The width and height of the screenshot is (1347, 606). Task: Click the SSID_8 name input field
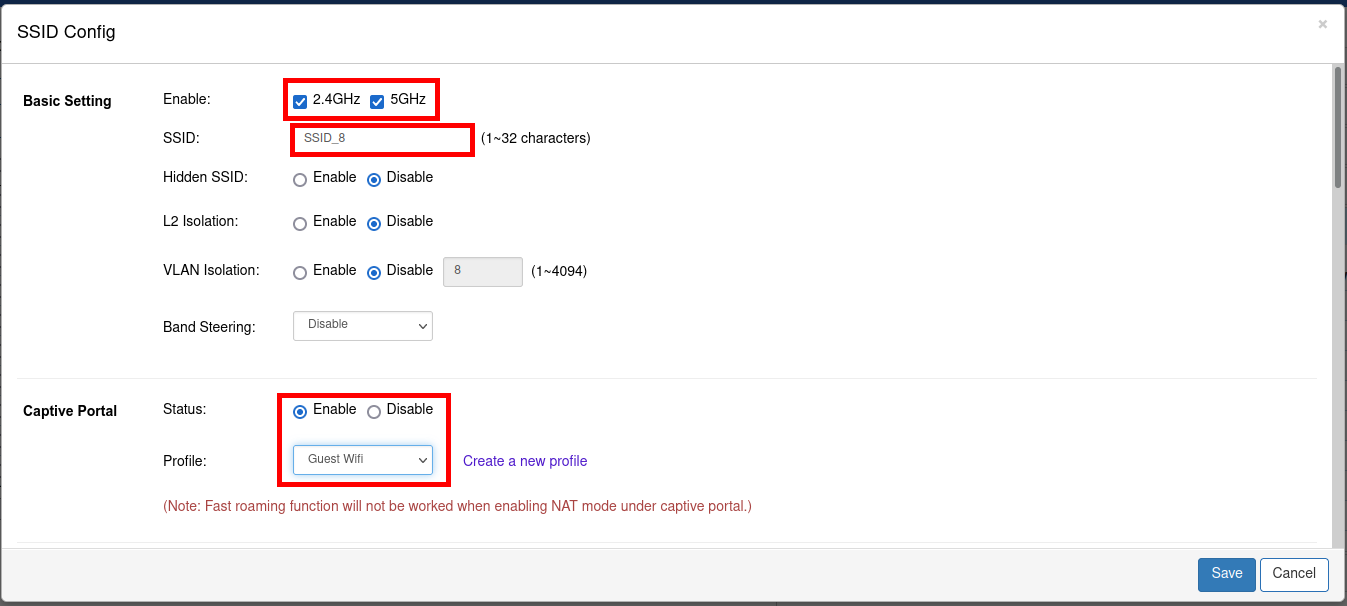tap(382, 140)
